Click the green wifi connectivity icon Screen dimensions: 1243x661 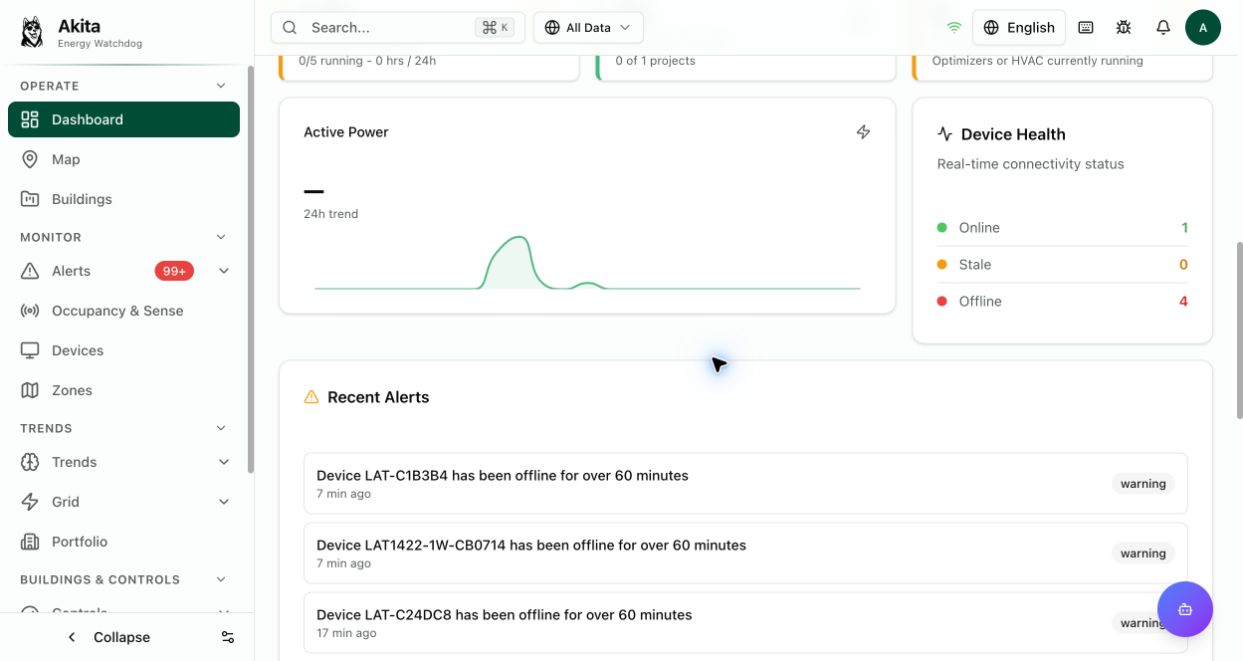954,28
